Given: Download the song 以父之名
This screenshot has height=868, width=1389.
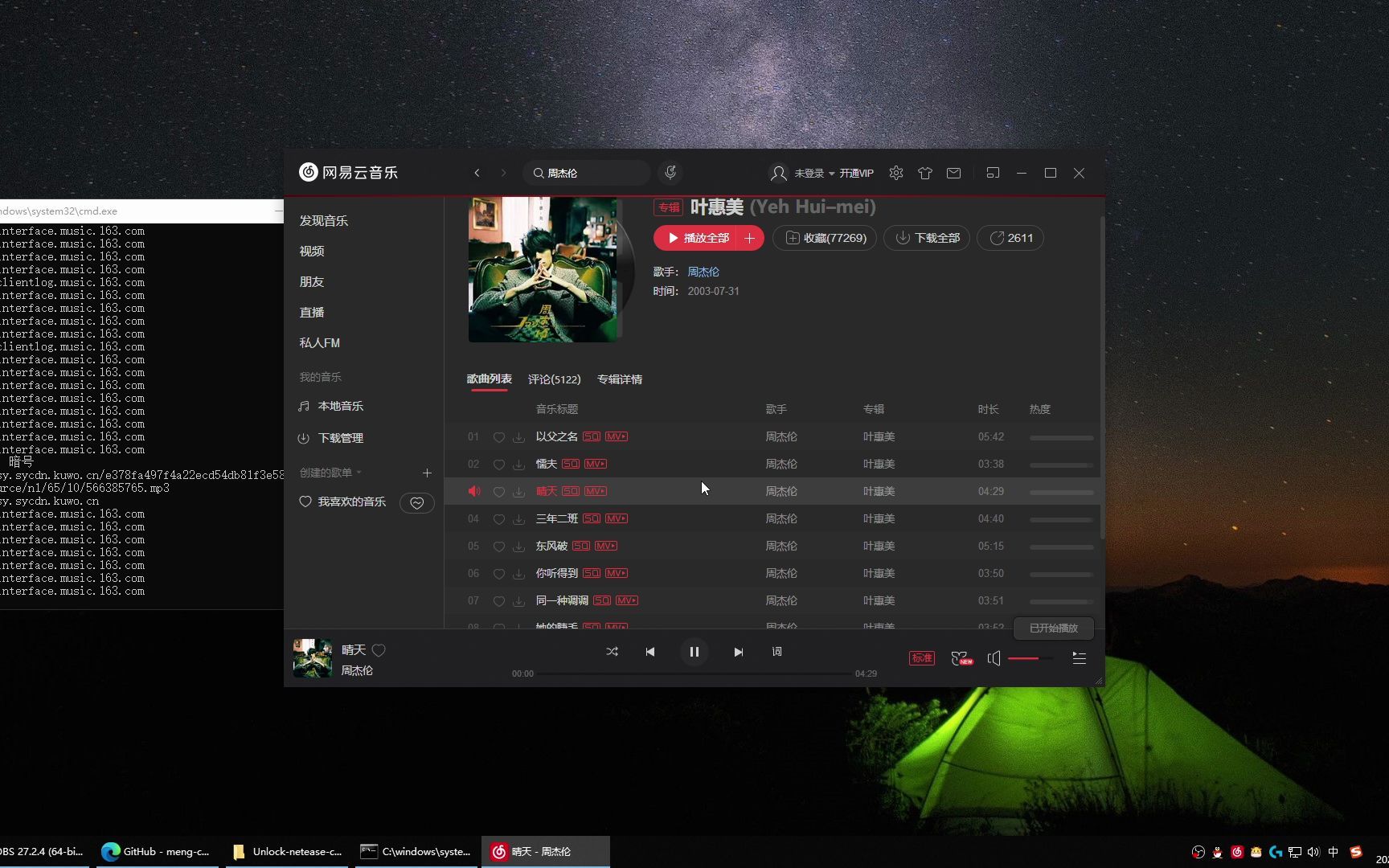Looking at the screenshot, I should 519,437.
